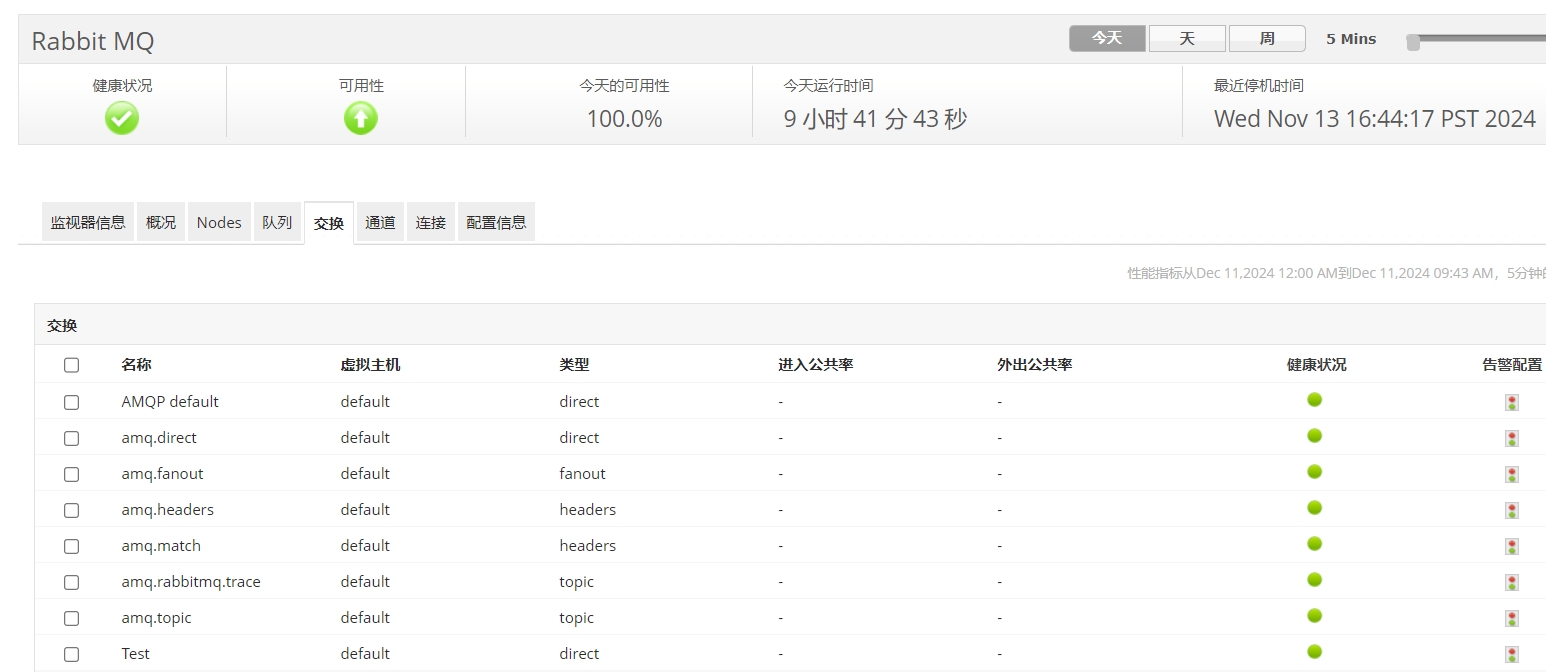The height and width of the screenshot is (672, 1546).
Task: Select the 今天 time range button
Action: (1107, 38)
